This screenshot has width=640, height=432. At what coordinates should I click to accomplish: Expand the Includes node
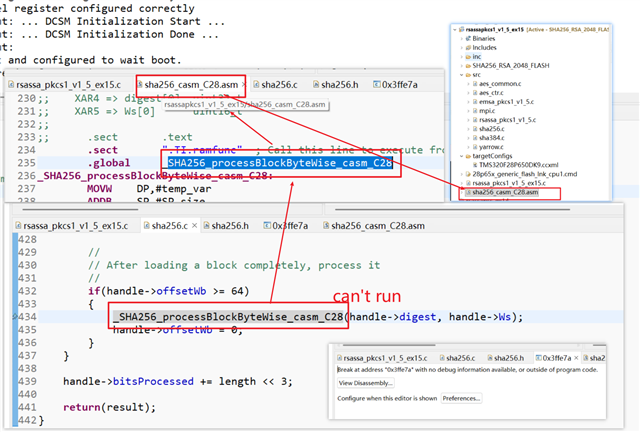[x=462, y=47]
